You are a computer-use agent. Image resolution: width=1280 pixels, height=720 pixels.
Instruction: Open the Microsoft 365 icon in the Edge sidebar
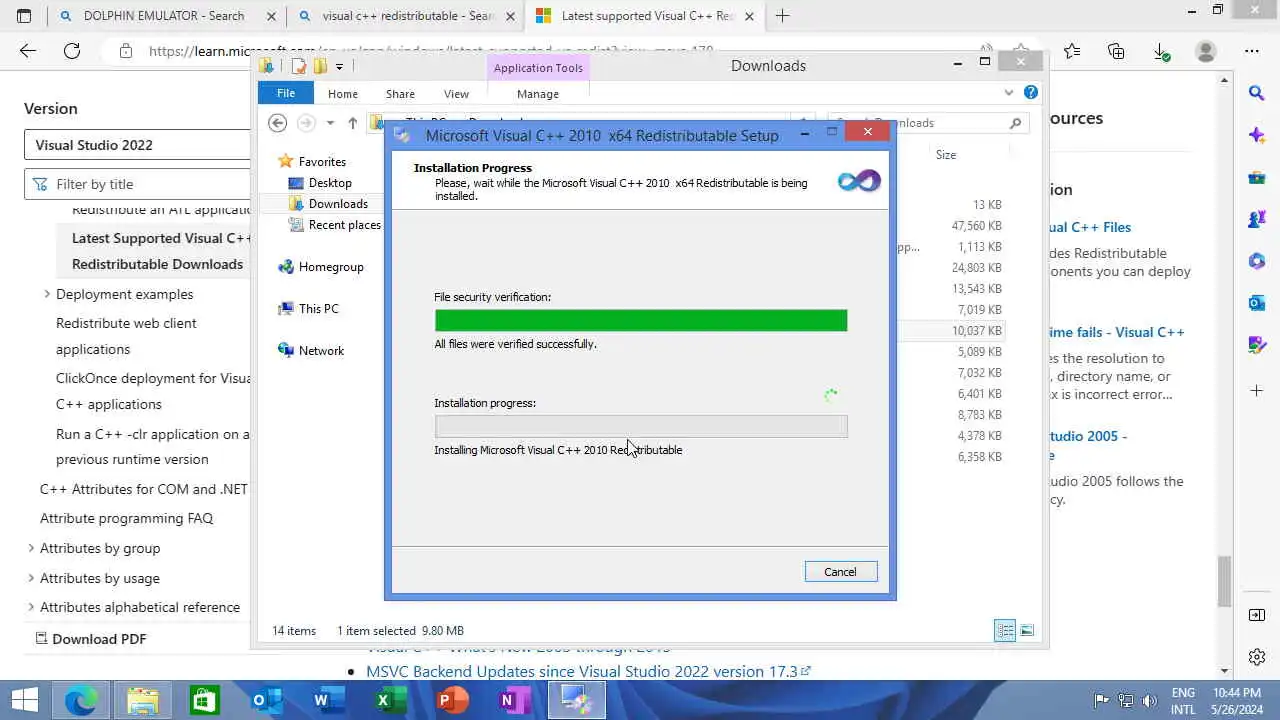(1257, 261)
